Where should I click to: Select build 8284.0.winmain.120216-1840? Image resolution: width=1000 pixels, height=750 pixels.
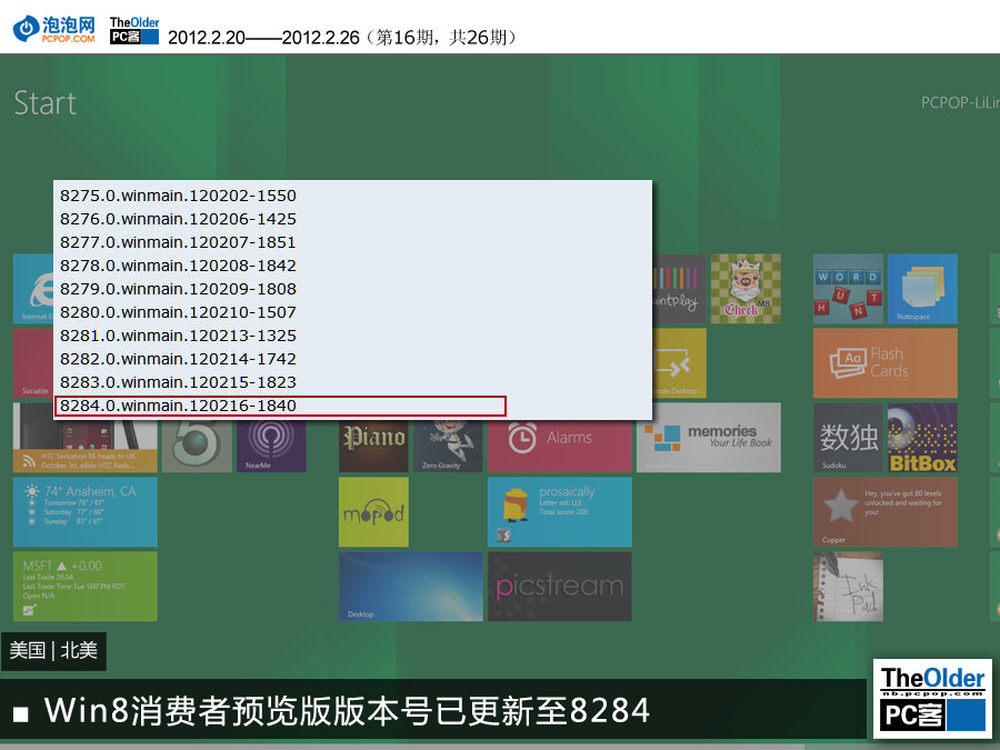click(x=281, y=406)
